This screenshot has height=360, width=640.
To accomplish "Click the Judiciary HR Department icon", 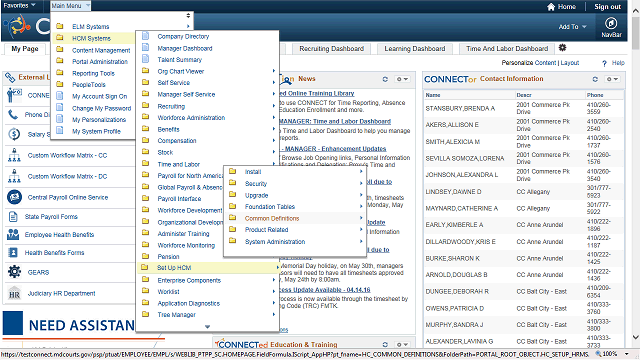I will point(14,293).
